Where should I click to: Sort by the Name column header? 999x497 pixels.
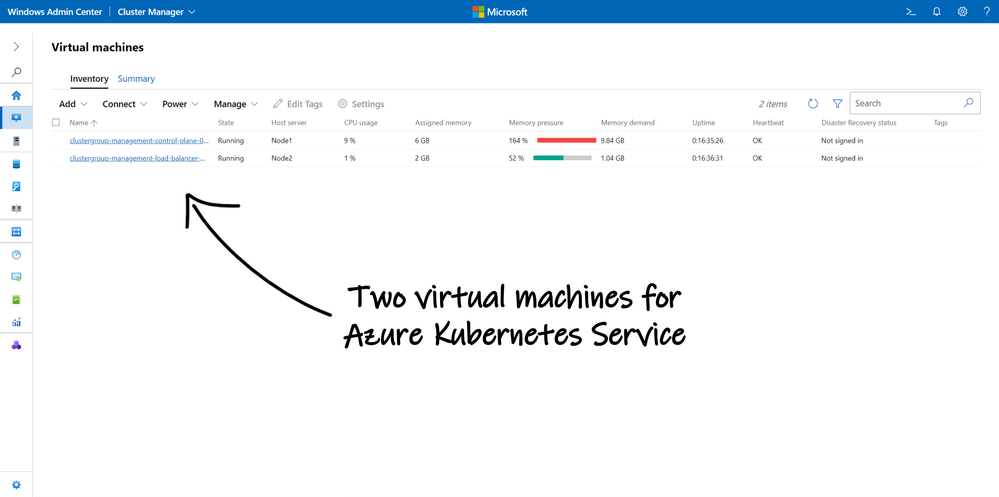83,122
